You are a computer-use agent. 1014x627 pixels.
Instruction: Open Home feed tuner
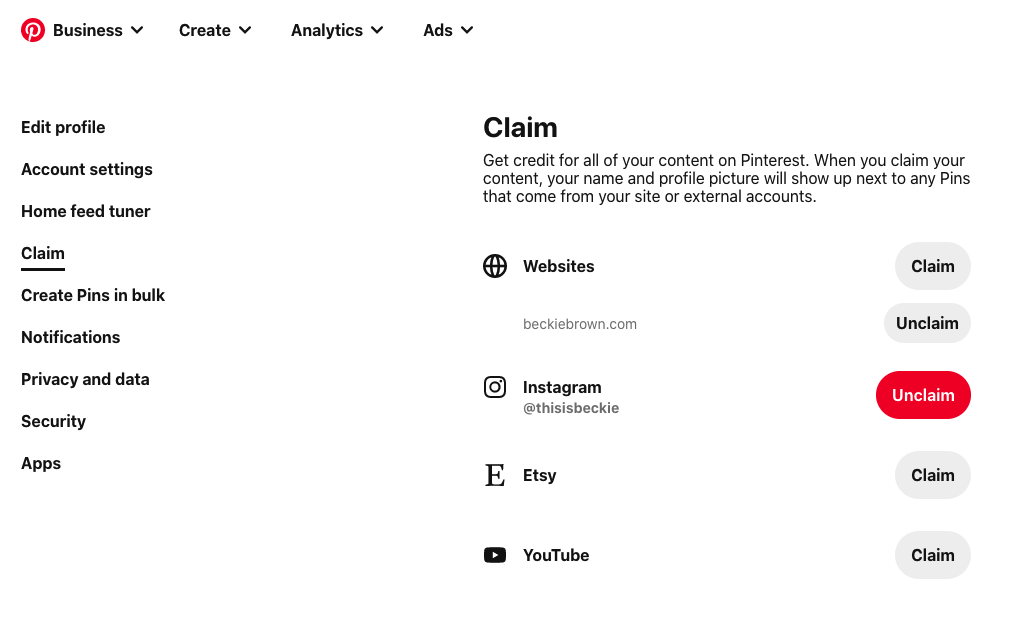(85, 211)
